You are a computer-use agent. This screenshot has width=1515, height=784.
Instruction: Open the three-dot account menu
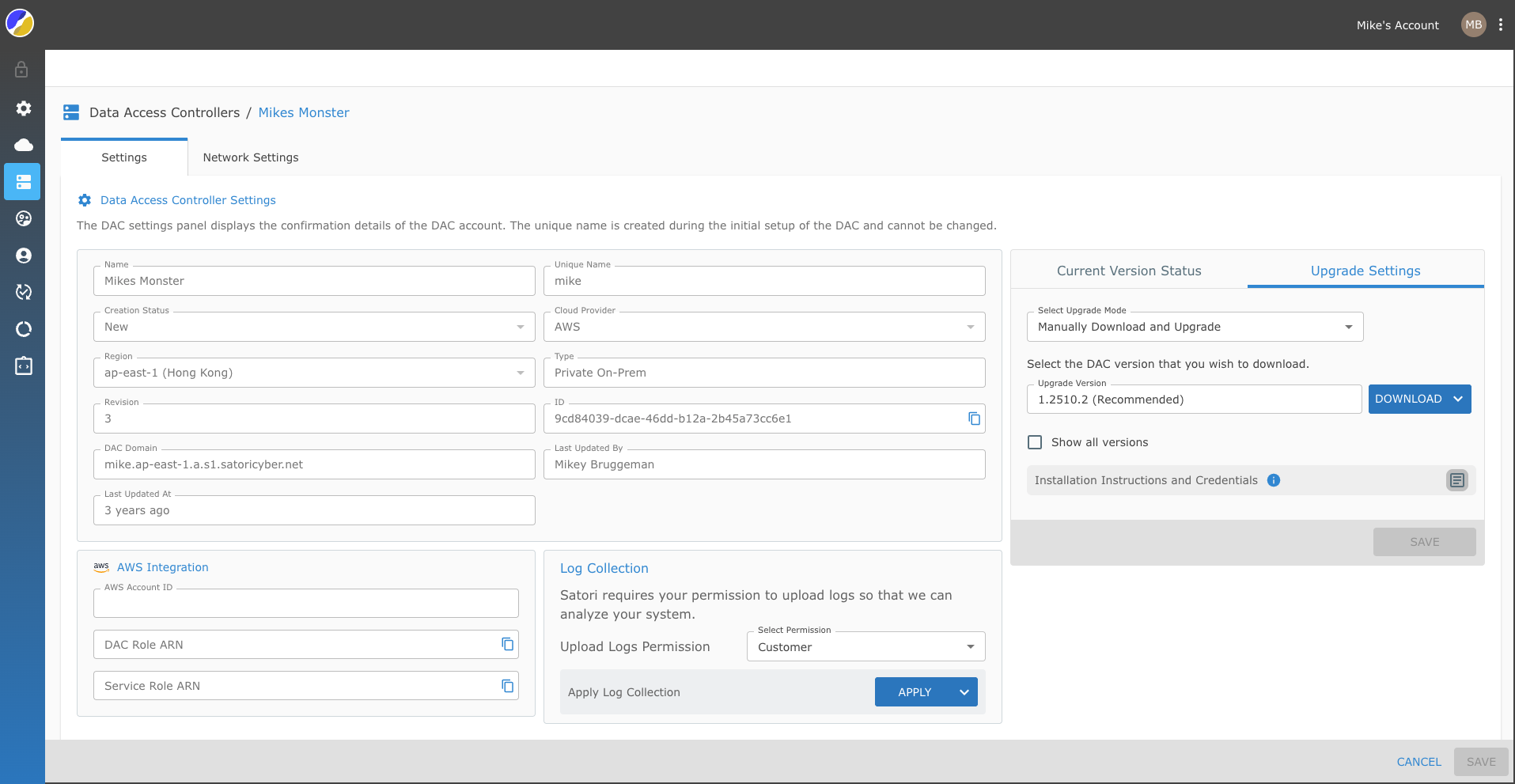point(1500,25)
